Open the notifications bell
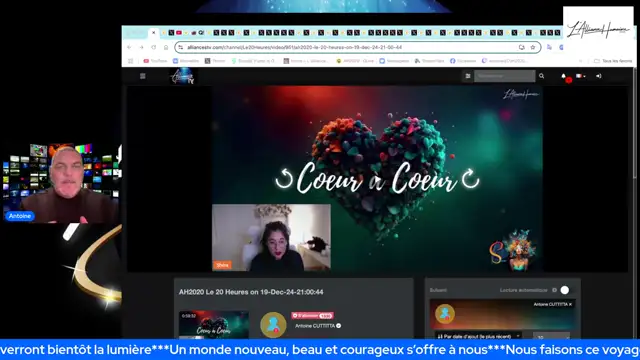 point(564,76)
